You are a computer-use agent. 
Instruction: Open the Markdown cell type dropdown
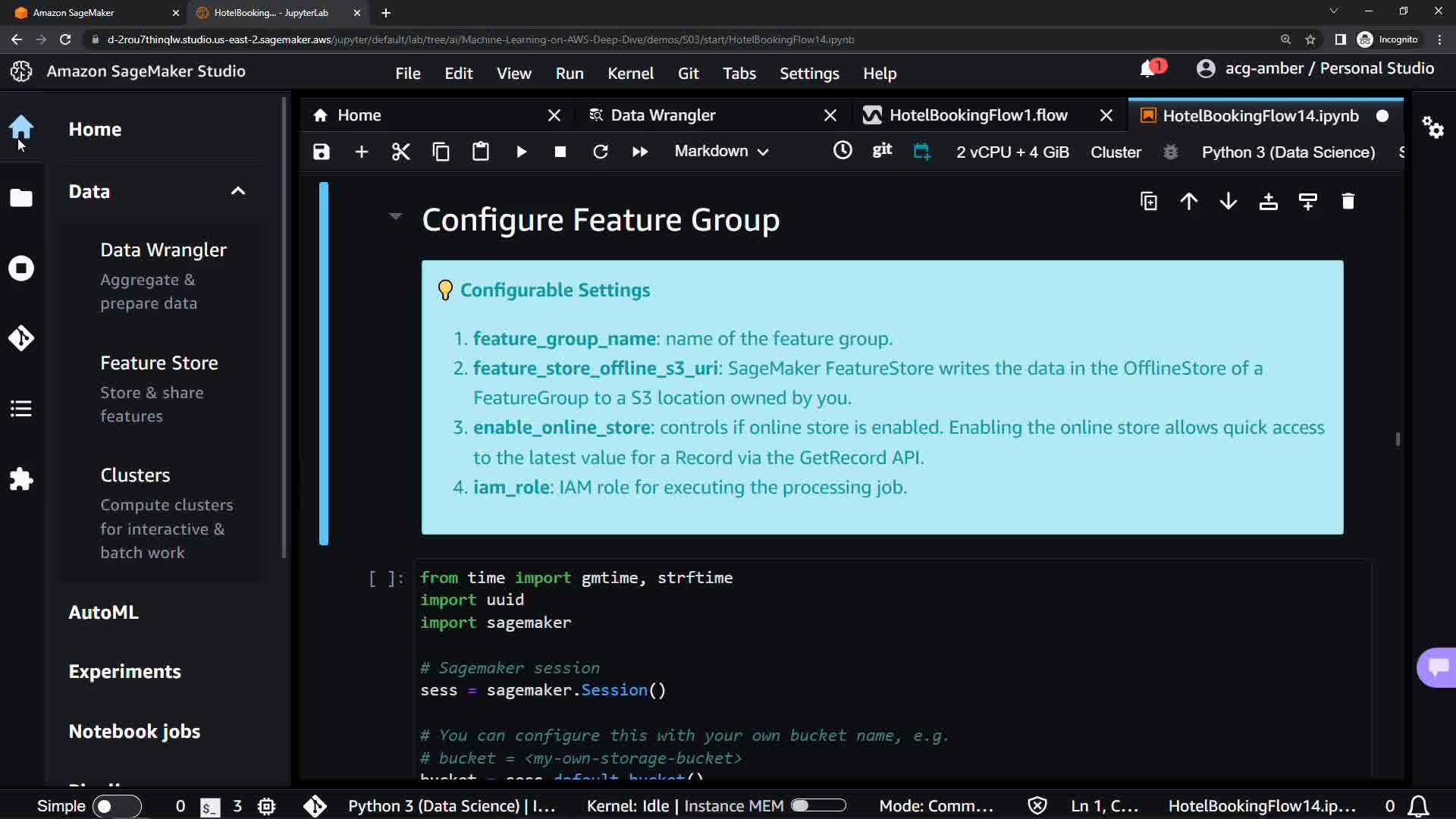coord(721,152)
